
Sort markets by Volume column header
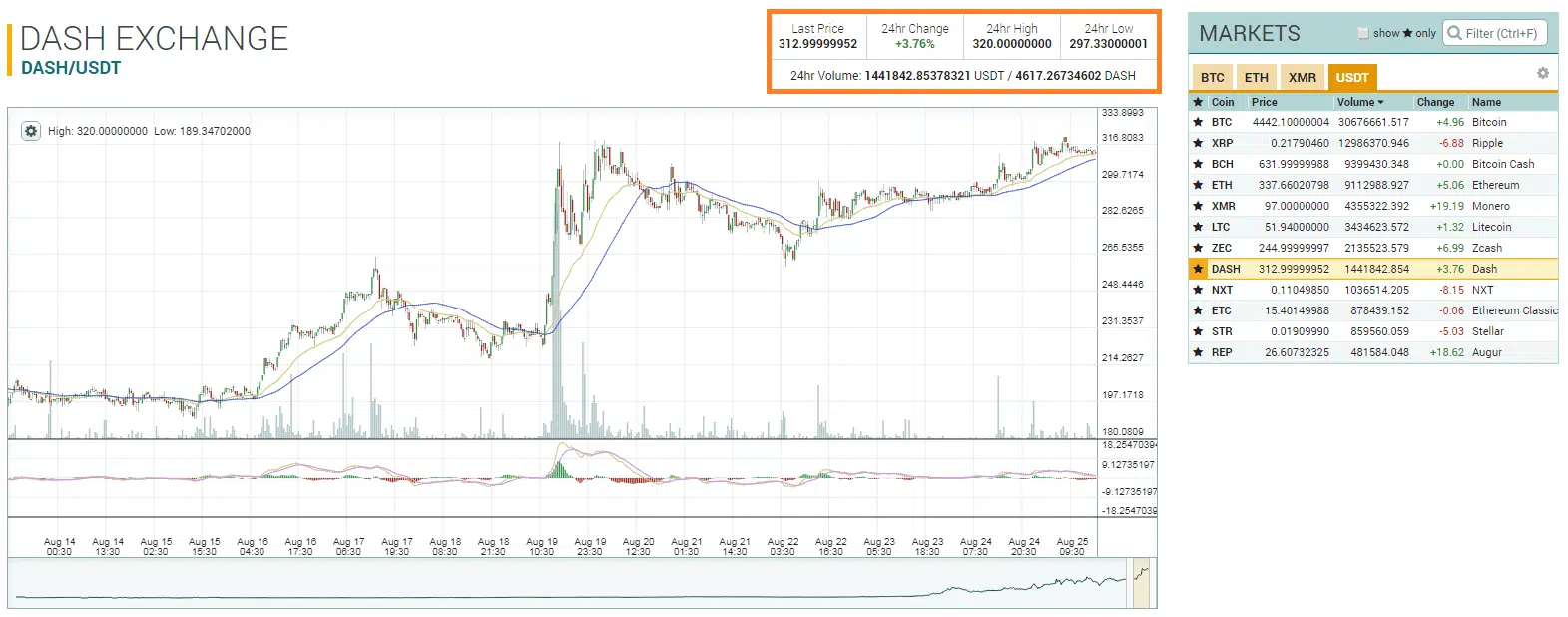tap(1360, 102)
